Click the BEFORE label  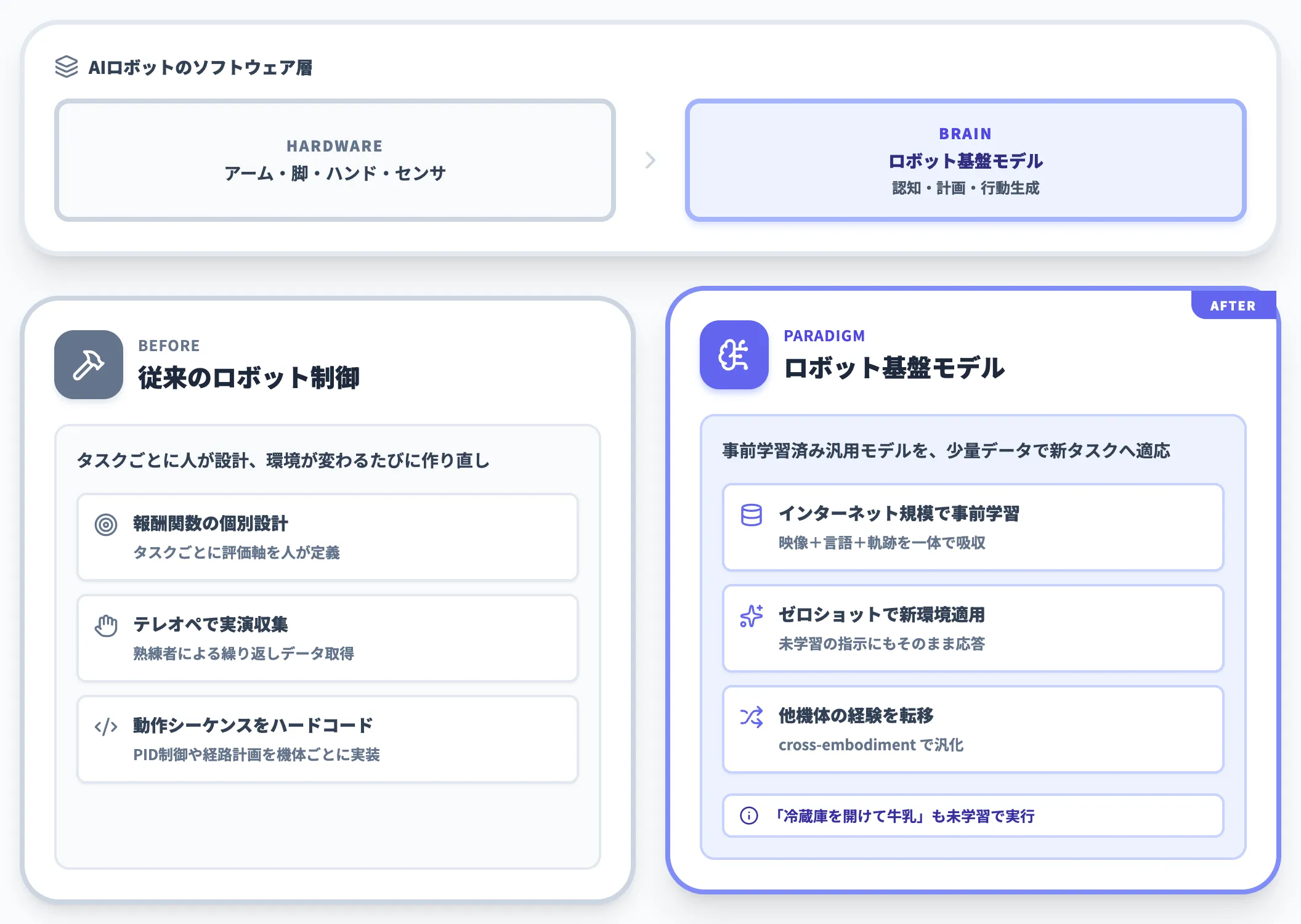coord(169,346)
